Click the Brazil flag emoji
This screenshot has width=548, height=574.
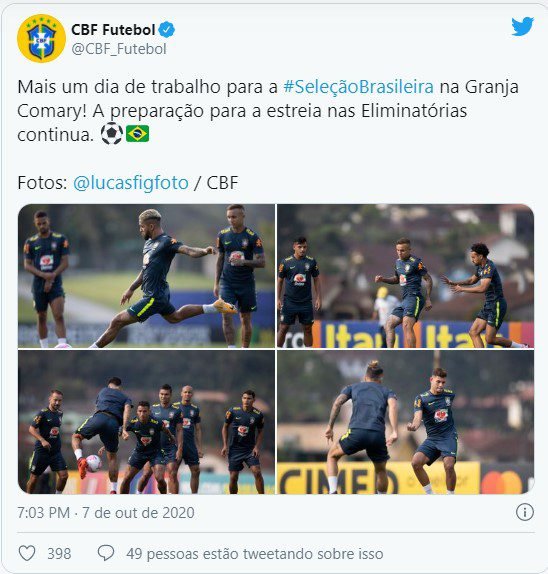(137, 134)
